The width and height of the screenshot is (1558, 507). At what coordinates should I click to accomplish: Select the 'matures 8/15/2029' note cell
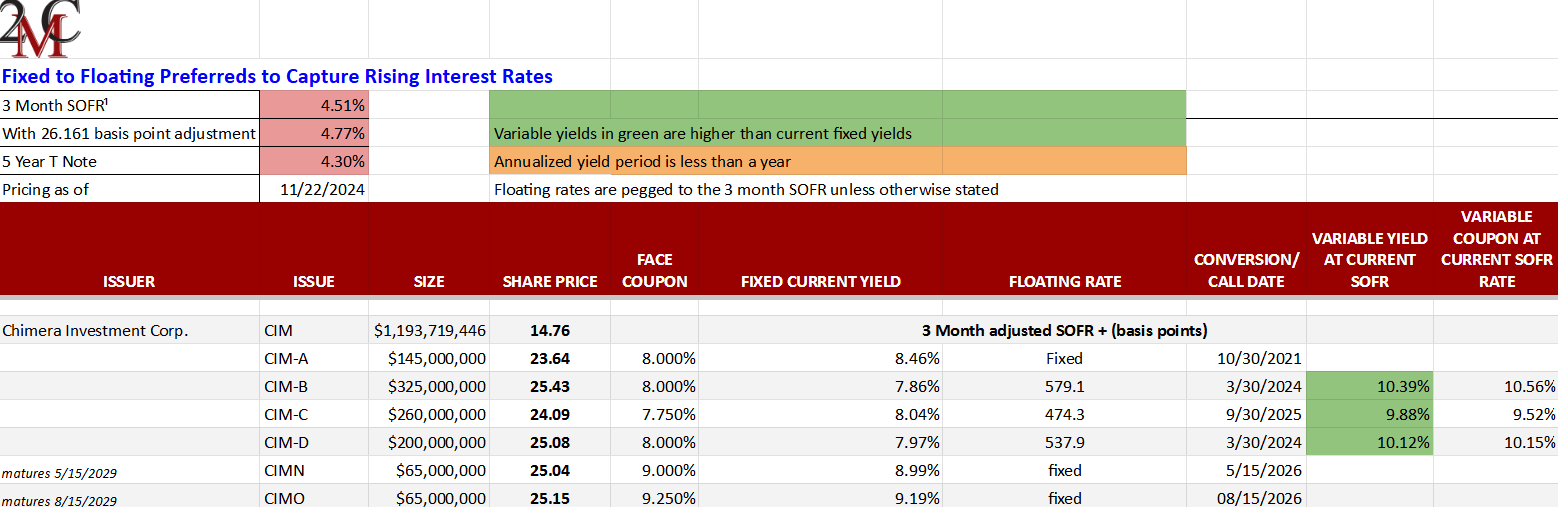(x=130, y=497)
